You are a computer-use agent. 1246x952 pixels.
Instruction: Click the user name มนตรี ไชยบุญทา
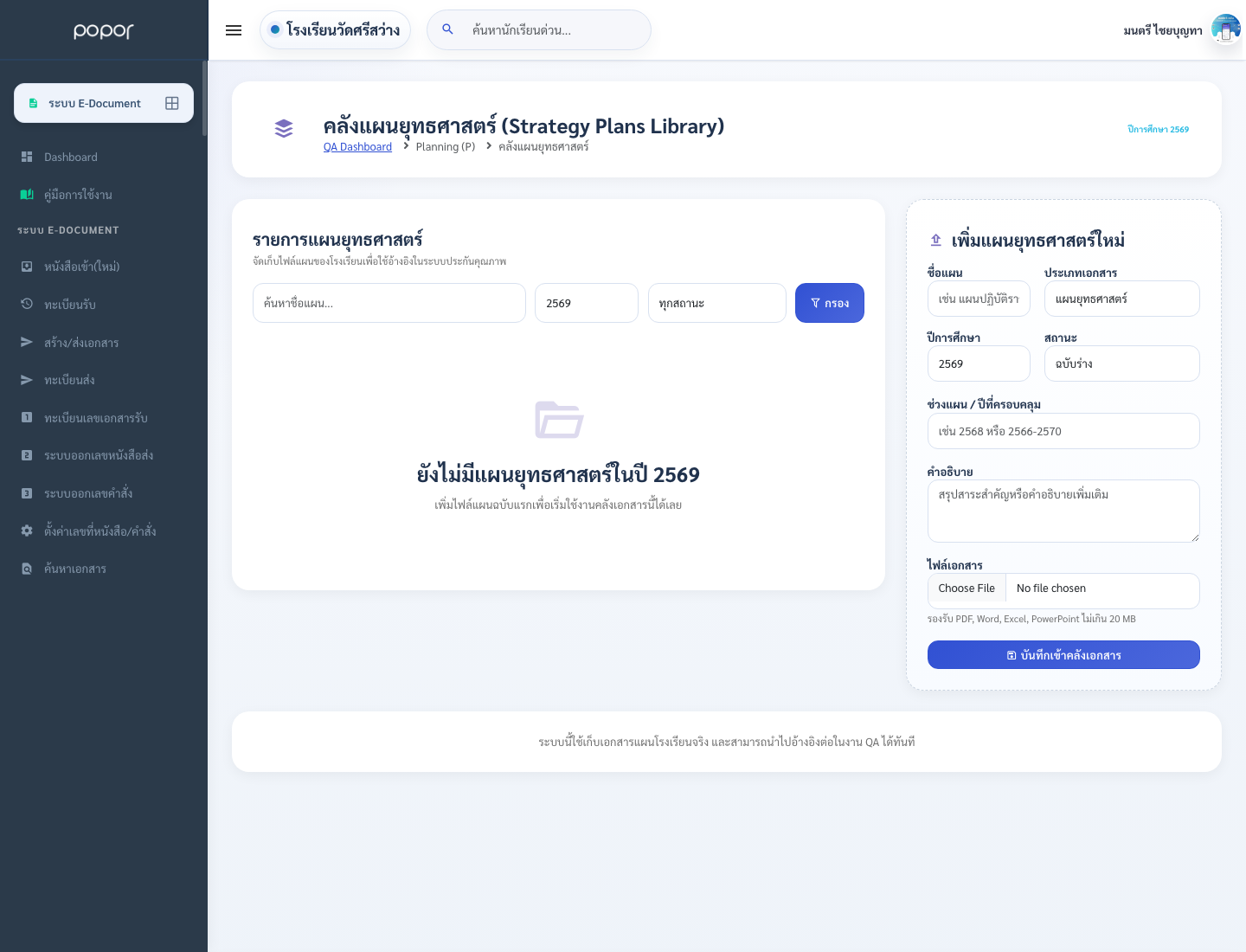click(1163, 30)
